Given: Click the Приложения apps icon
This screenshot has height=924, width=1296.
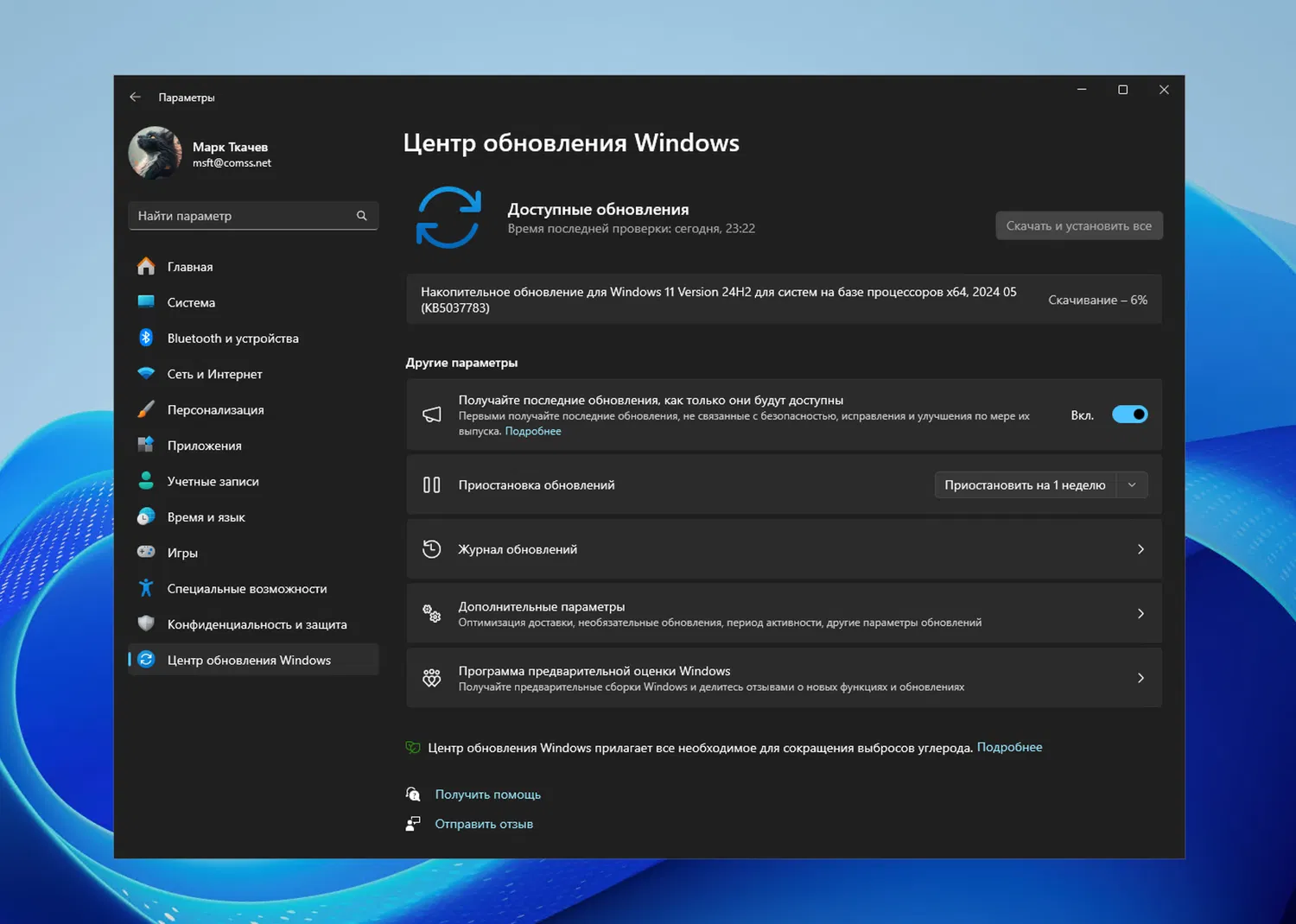Looking at the screenshot, I should tap(146, 446).
